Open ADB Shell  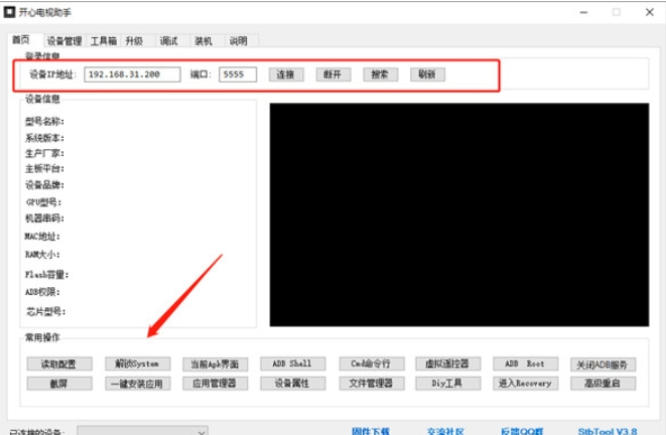(x=293, y=364)
